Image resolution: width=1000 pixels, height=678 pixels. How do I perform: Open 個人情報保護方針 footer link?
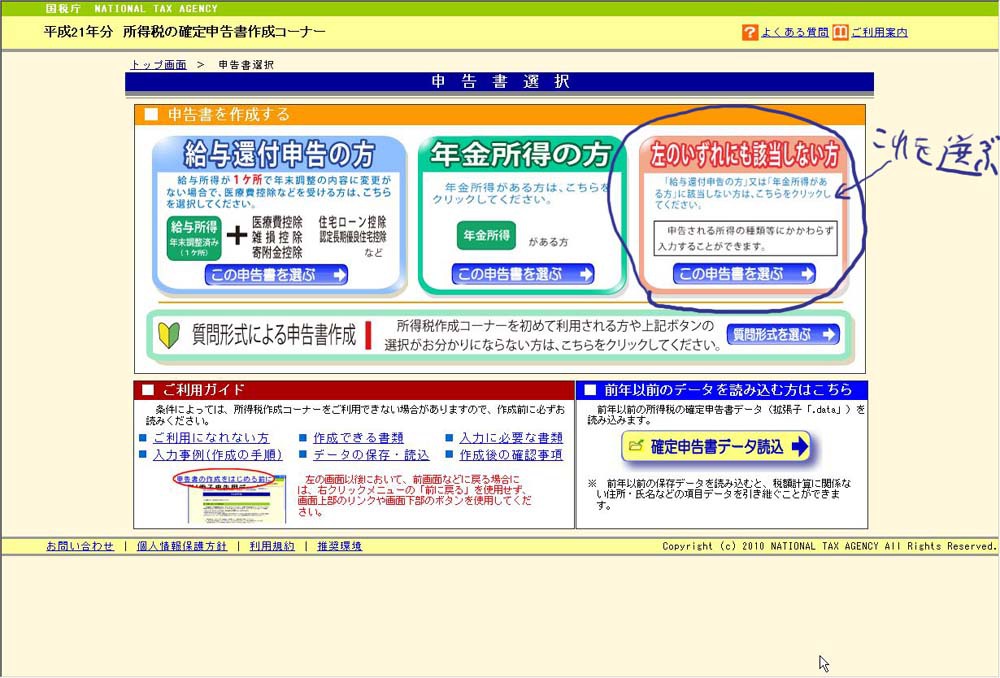click(181, 546)
